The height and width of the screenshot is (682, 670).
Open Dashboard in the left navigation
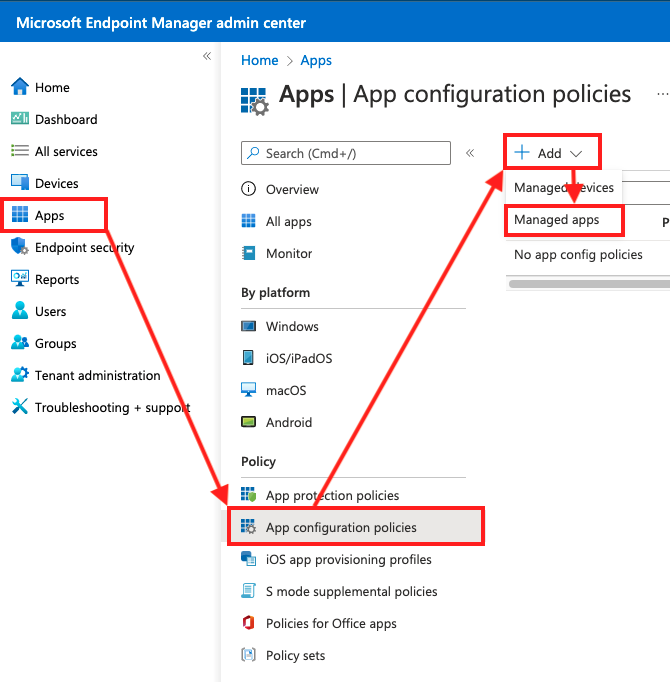(66, 119)
